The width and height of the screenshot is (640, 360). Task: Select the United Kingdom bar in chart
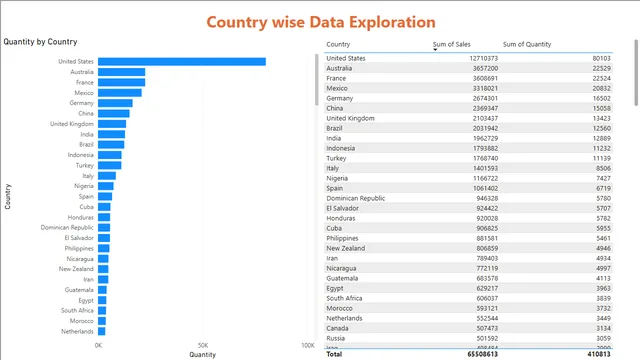(112, 124)
